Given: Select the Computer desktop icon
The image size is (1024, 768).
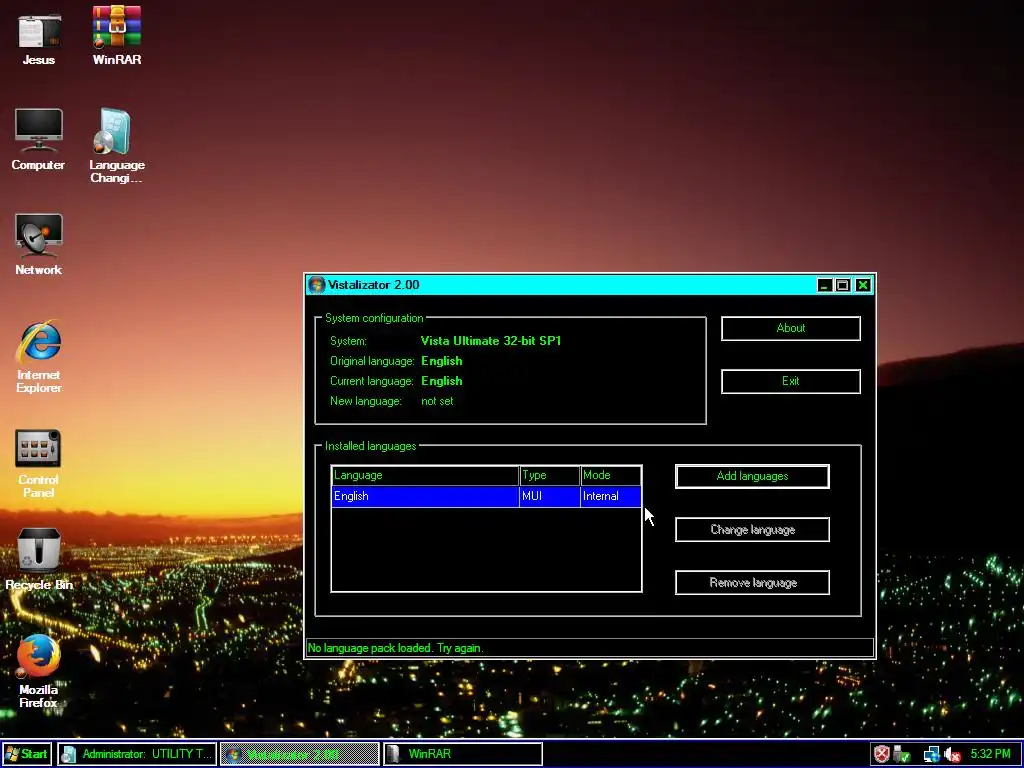Looking at the screenshot, I should tap(39, 140).
